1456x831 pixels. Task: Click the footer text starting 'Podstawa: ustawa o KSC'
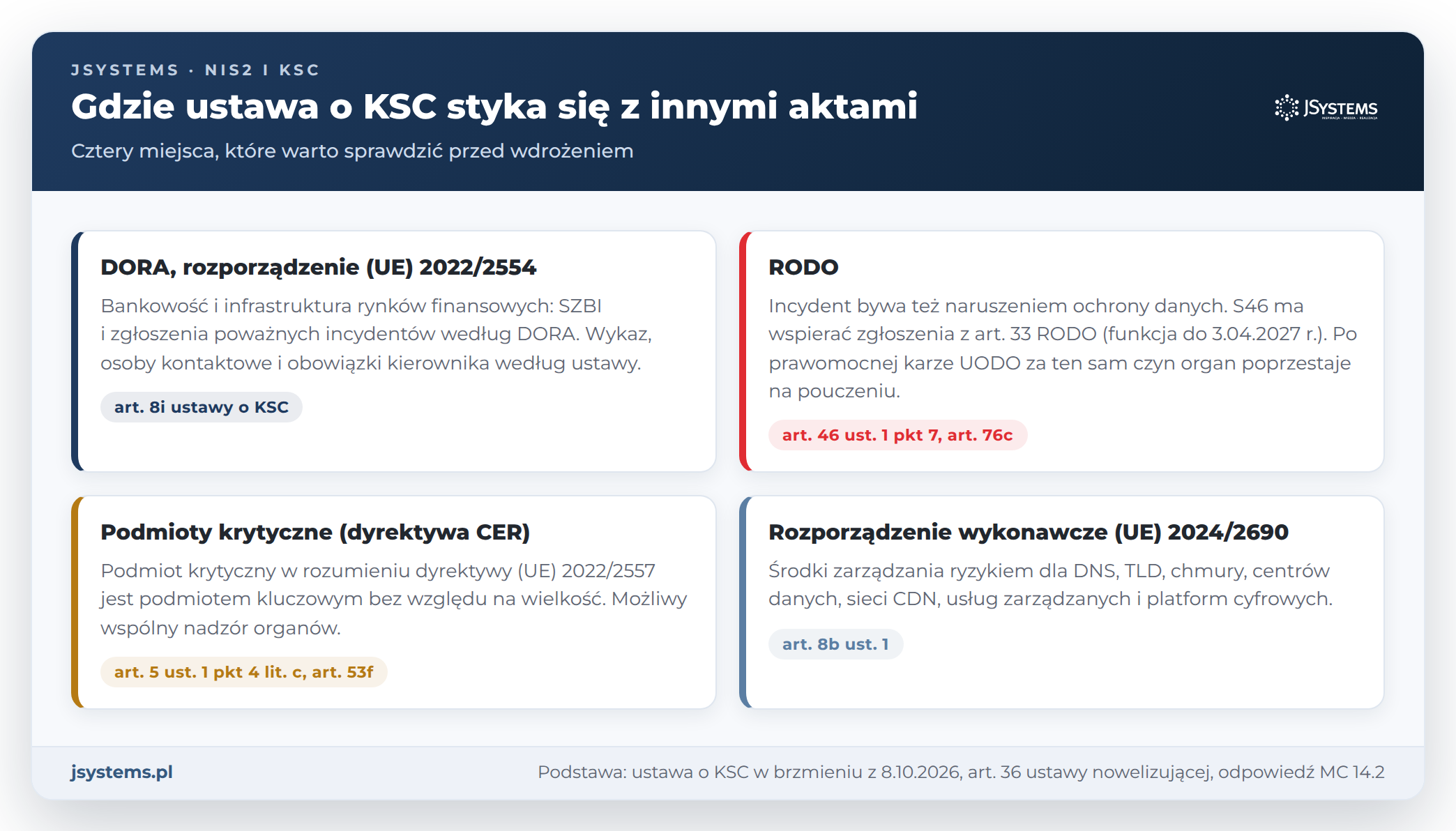(961, 772)
